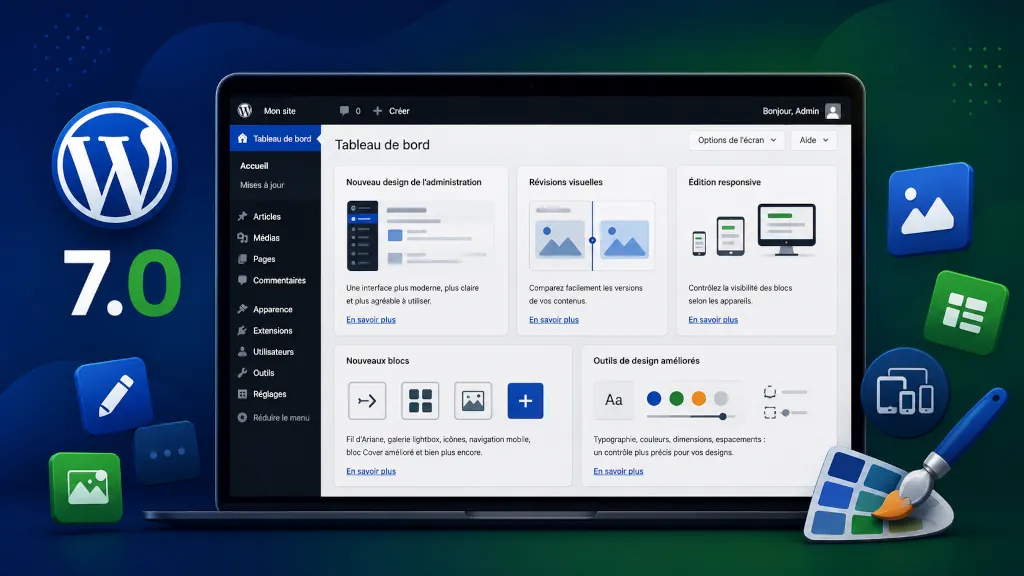Open the Apparence menu

click(x=272, y=310)
